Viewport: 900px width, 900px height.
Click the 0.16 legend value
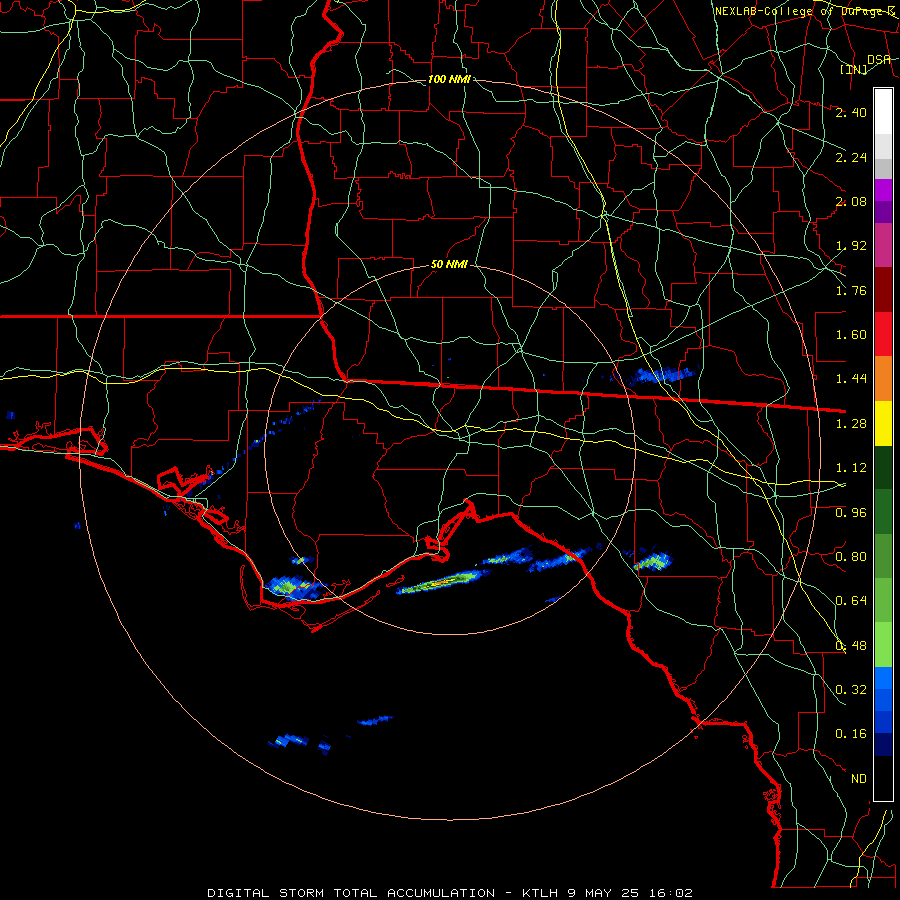coord(851,734)
